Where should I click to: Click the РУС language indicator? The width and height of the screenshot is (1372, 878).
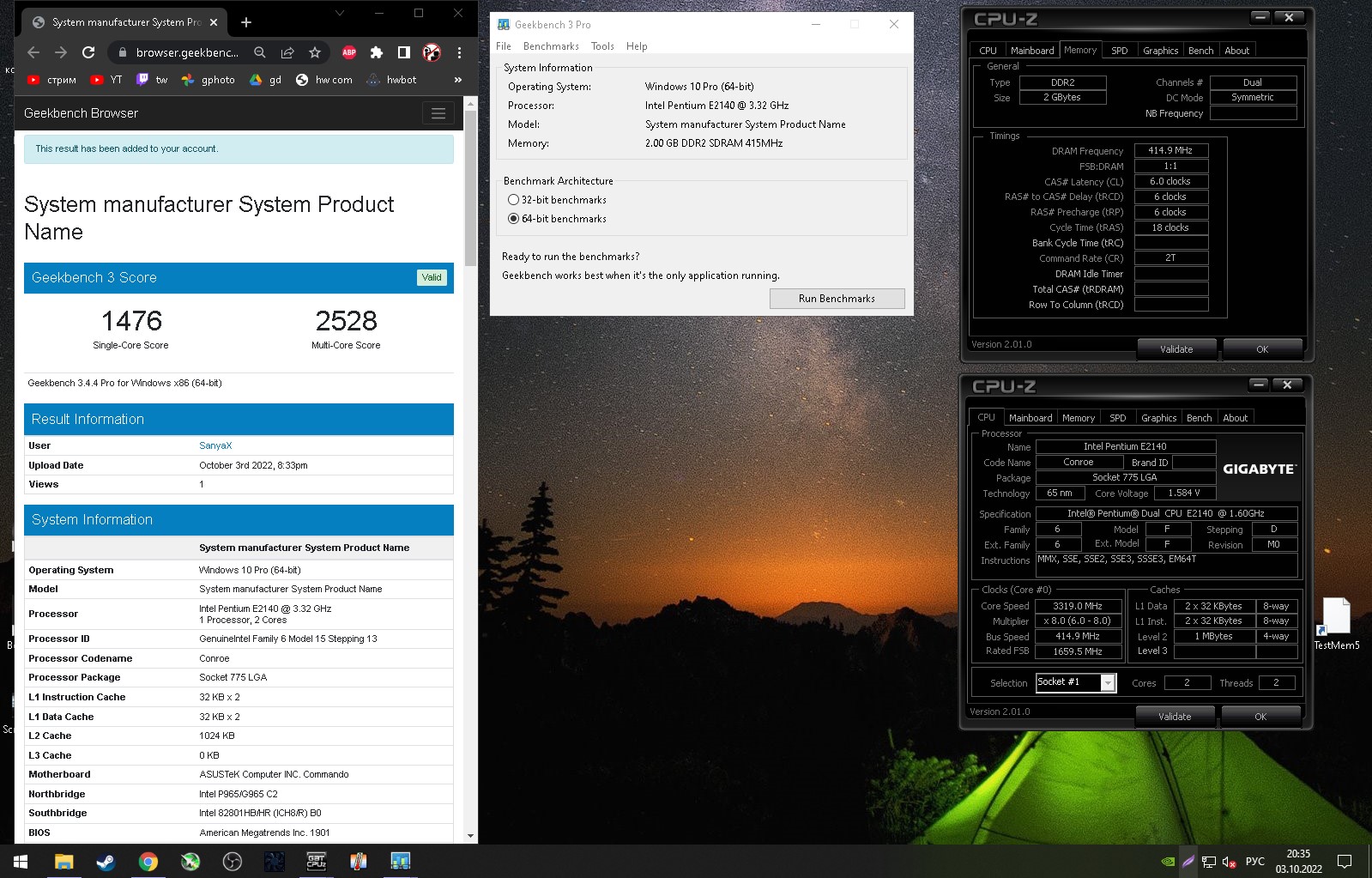point(1254,861)
